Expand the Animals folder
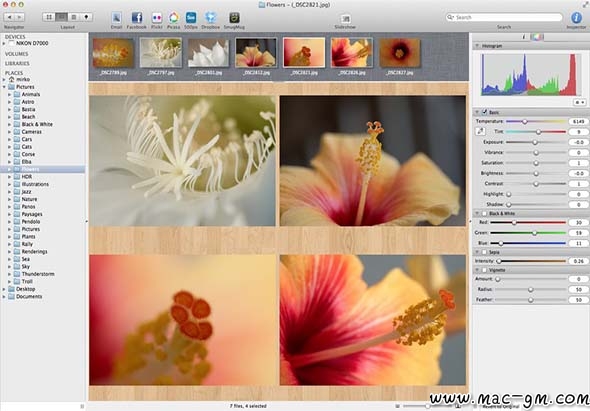590x411 pixels. pos(9,94)
